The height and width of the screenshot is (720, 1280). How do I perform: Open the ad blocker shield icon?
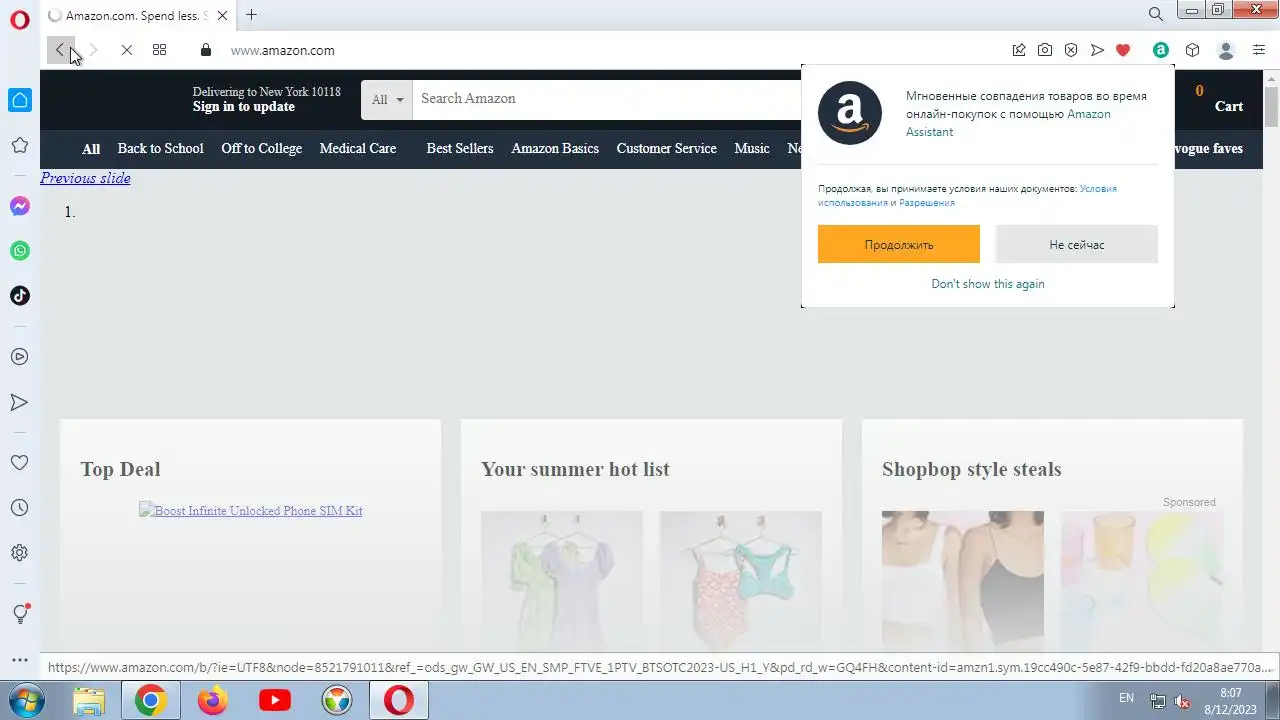click(x=1071, y=50)
